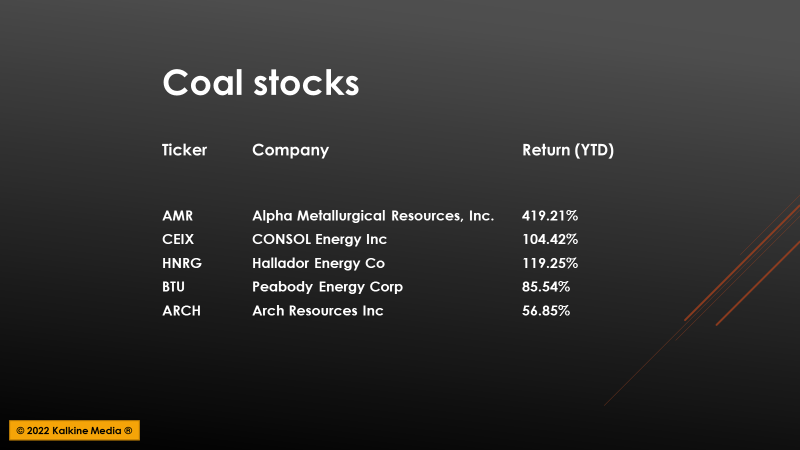Select the ARCH ticker symbol
Screen dimensions: 800x450
point(182,311)
